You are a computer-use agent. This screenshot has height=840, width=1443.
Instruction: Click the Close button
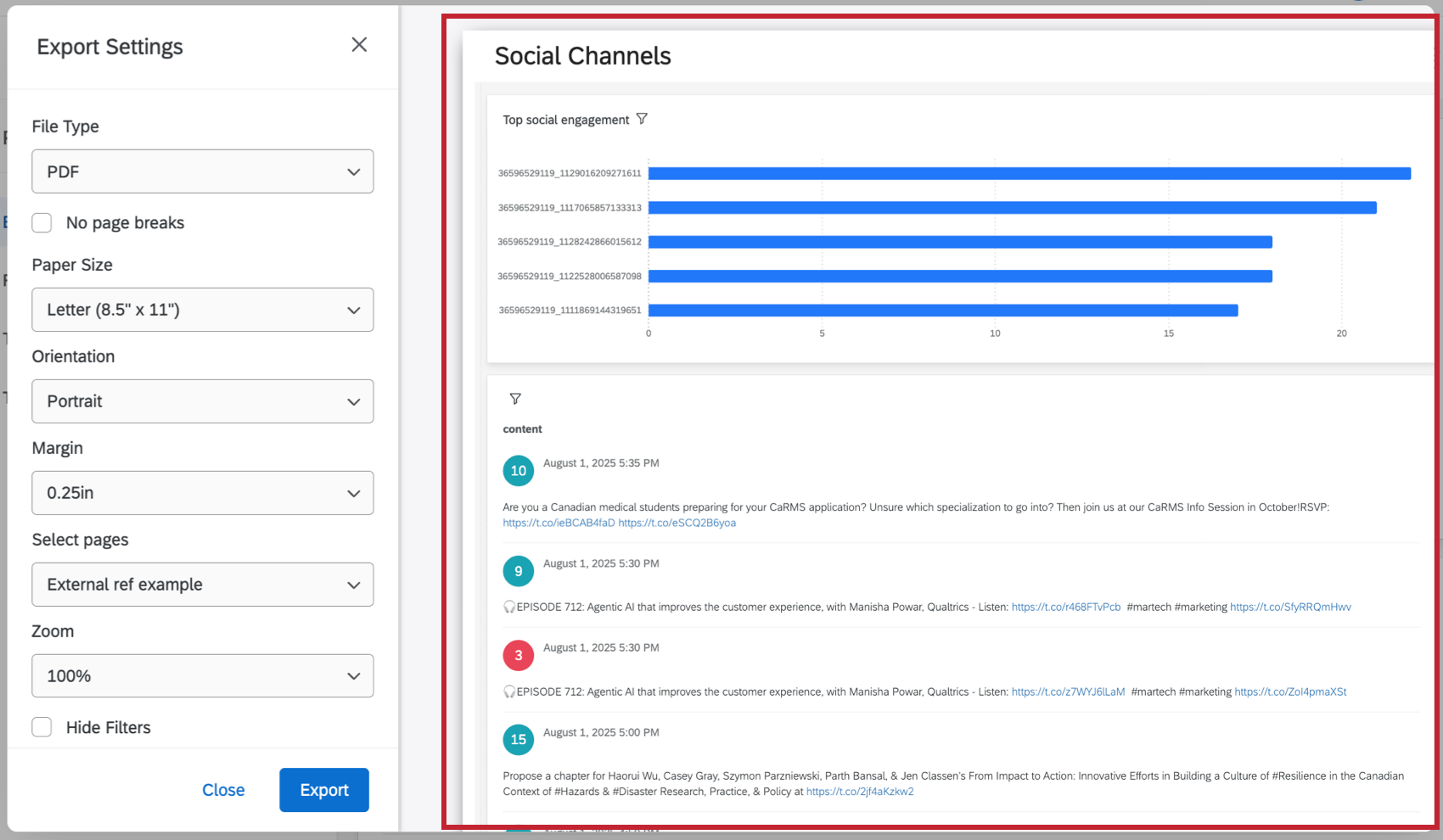[x=223, y=790]
